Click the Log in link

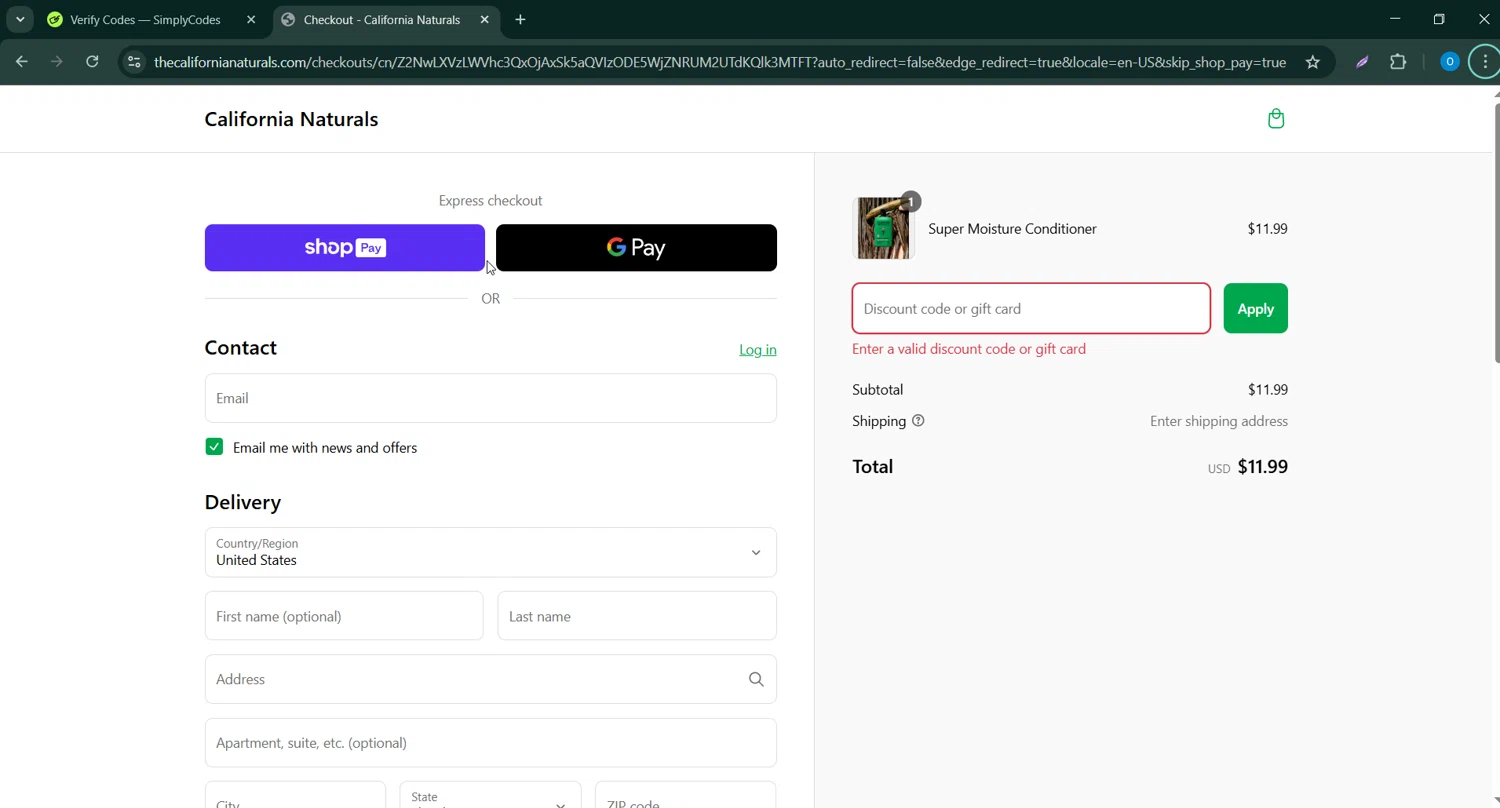(x=758, y=349)
